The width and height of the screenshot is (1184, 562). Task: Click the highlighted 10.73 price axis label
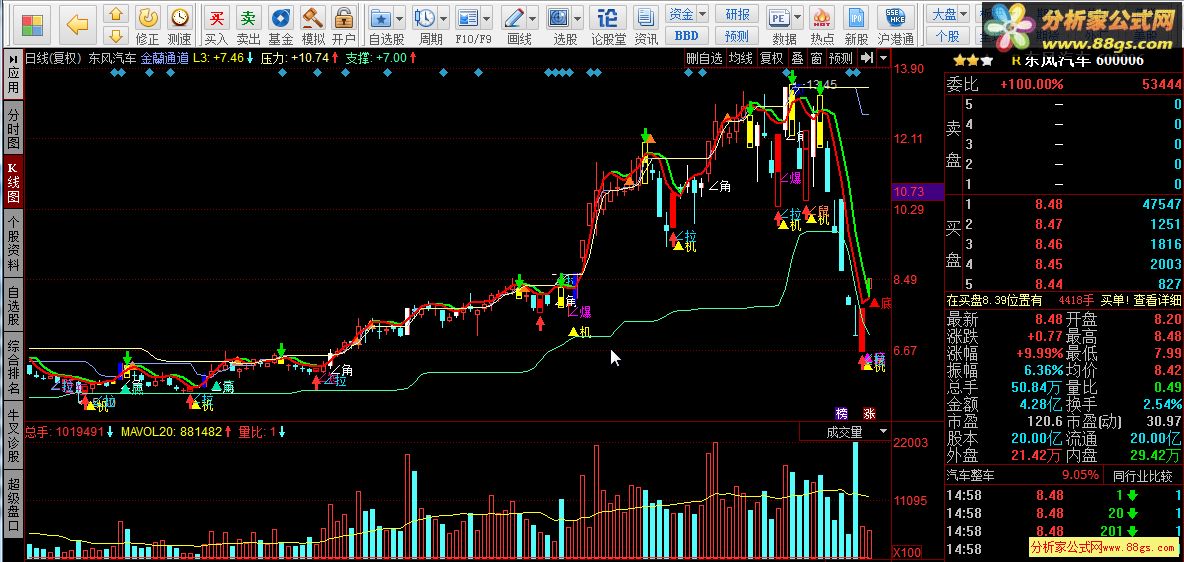click(x=917, y=191)
